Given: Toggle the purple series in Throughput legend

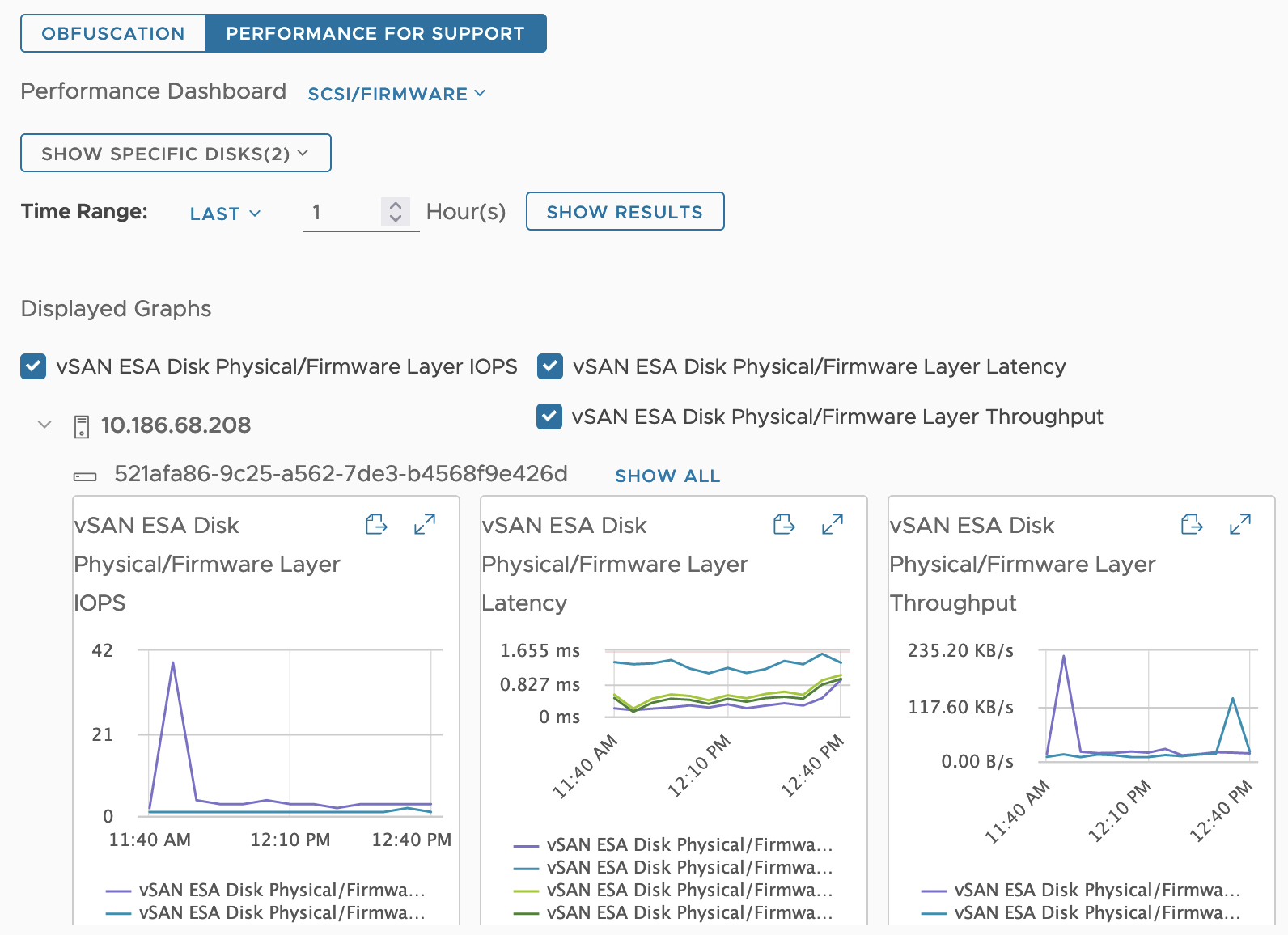Looking at the screenshot, I should [1081, 890].
